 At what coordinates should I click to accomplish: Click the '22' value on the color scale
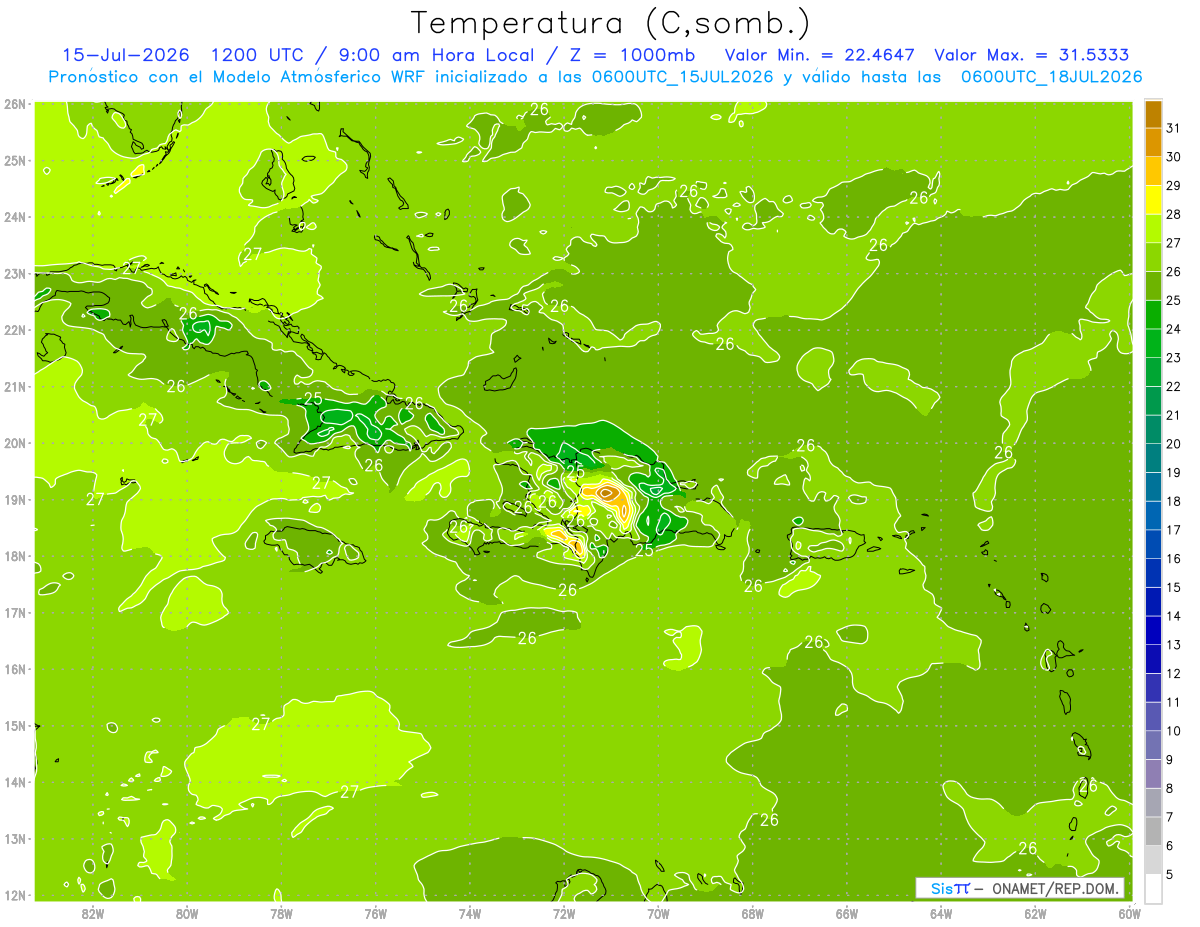point(1173,386)
